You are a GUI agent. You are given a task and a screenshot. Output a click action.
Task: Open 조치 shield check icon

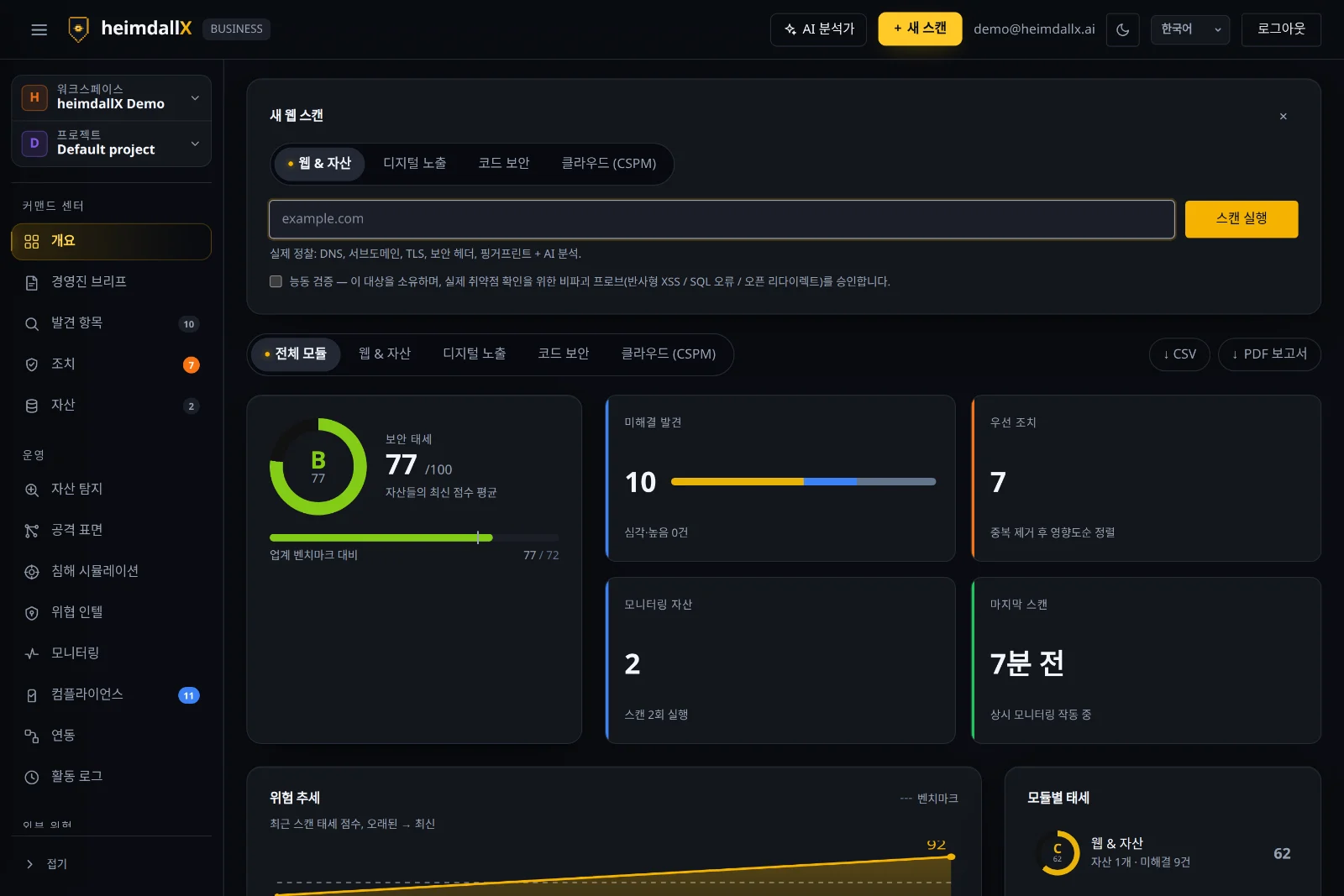pos(32,364)
